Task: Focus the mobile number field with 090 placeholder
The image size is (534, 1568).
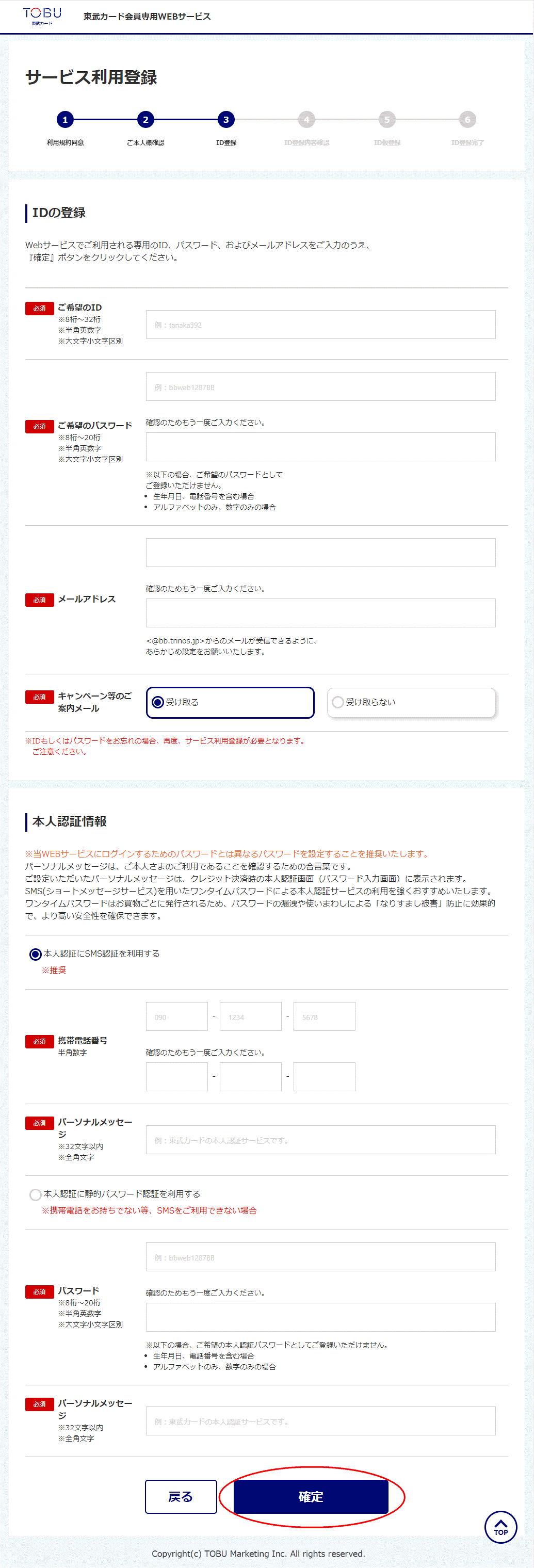Action: pyautogui.click(x=176, y=1016)
